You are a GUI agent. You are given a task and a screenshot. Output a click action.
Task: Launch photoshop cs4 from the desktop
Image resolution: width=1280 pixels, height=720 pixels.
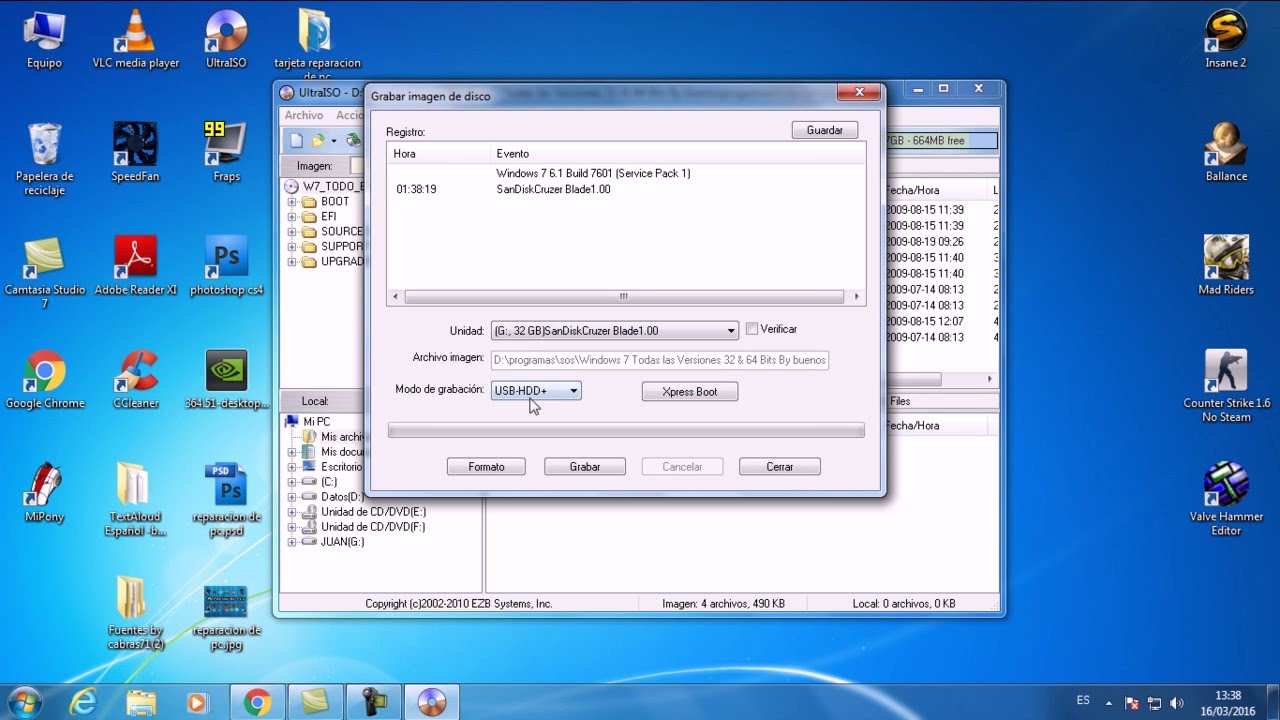(x=226, y=266)
